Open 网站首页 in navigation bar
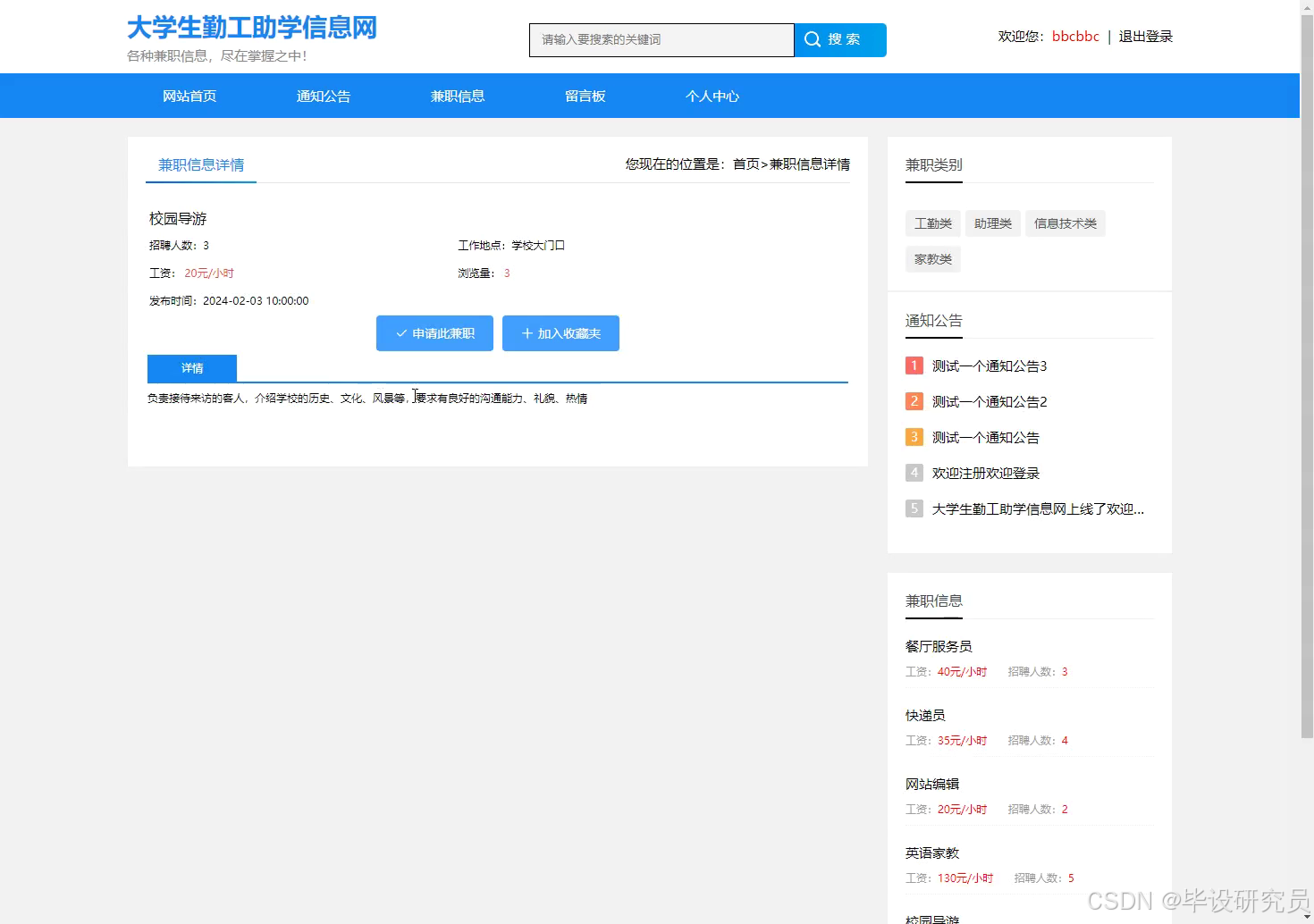The height and width of the screenshot is (924, 1314). pyautogui.click(x=190, y=96)
